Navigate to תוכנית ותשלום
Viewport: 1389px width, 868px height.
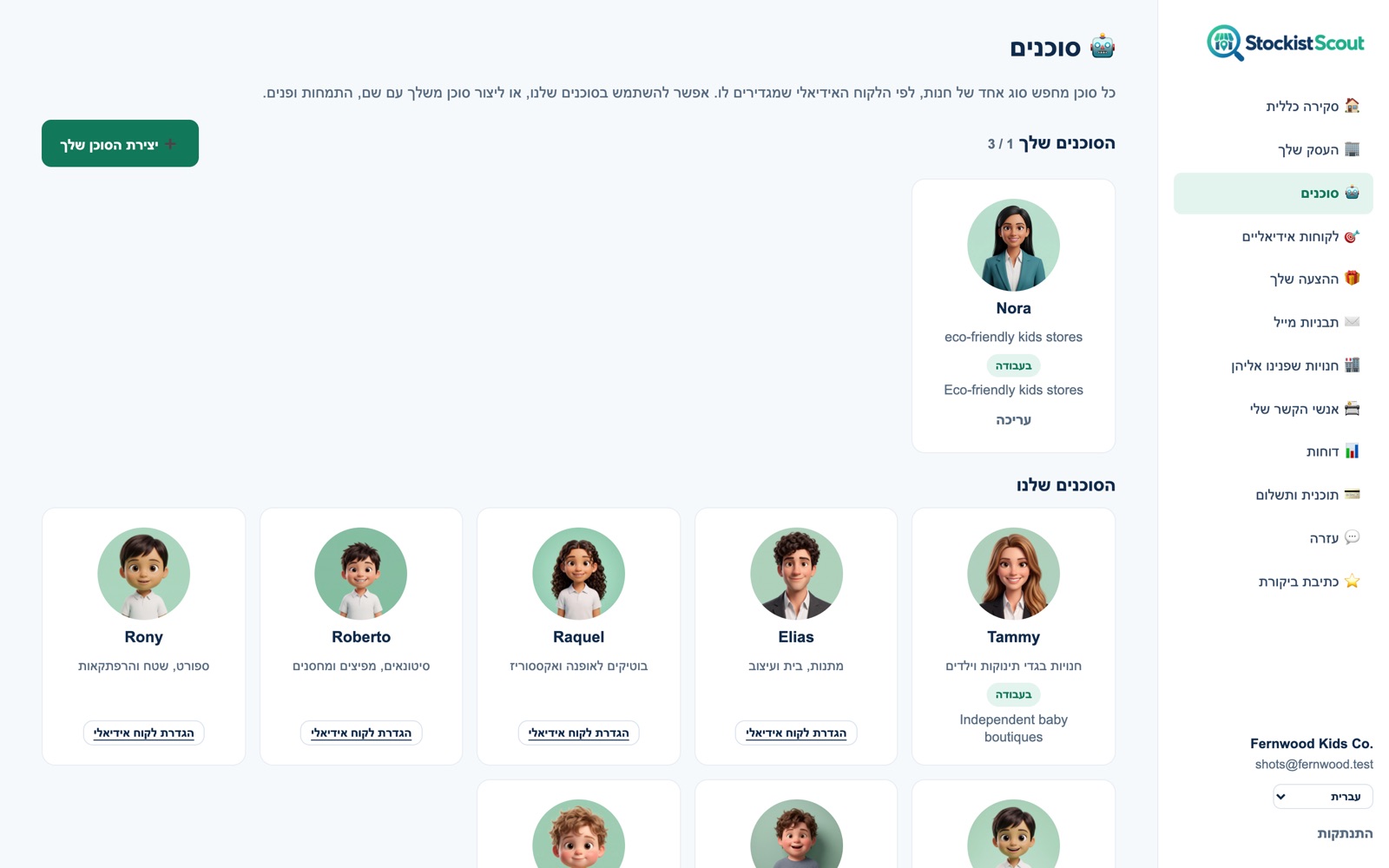(1274, 495)
